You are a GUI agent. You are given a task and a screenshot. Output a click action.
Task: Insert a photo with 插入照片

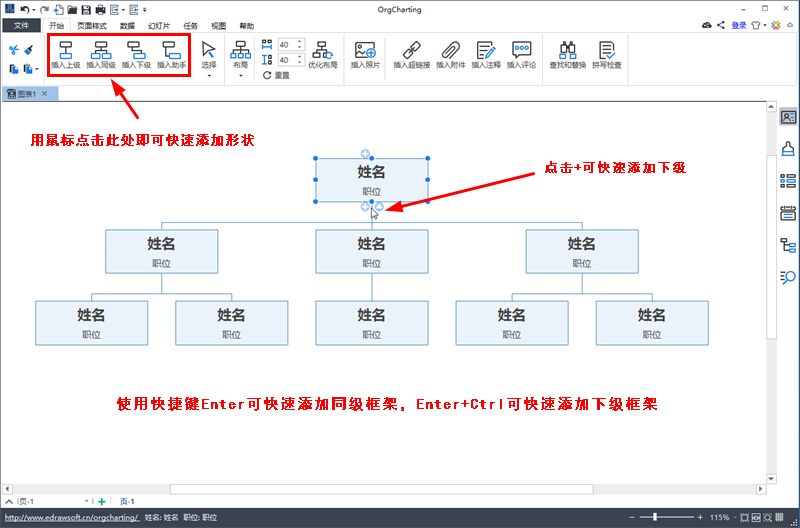365,55
